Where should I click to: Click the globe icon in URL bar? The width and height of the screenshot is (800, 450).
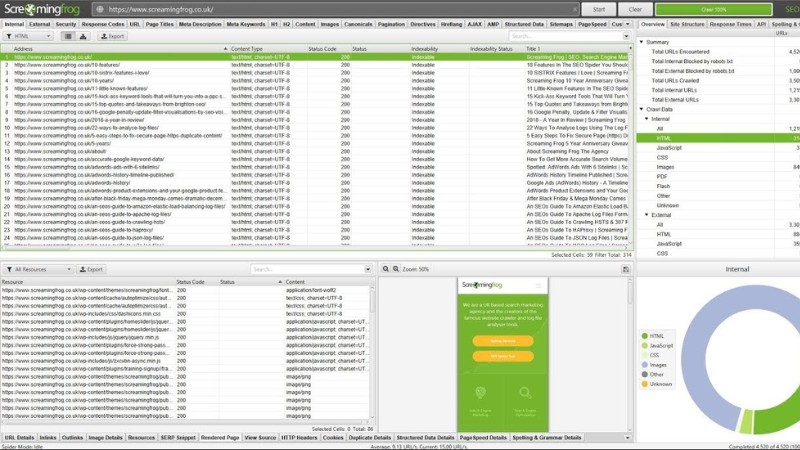(x=99, y=9)
